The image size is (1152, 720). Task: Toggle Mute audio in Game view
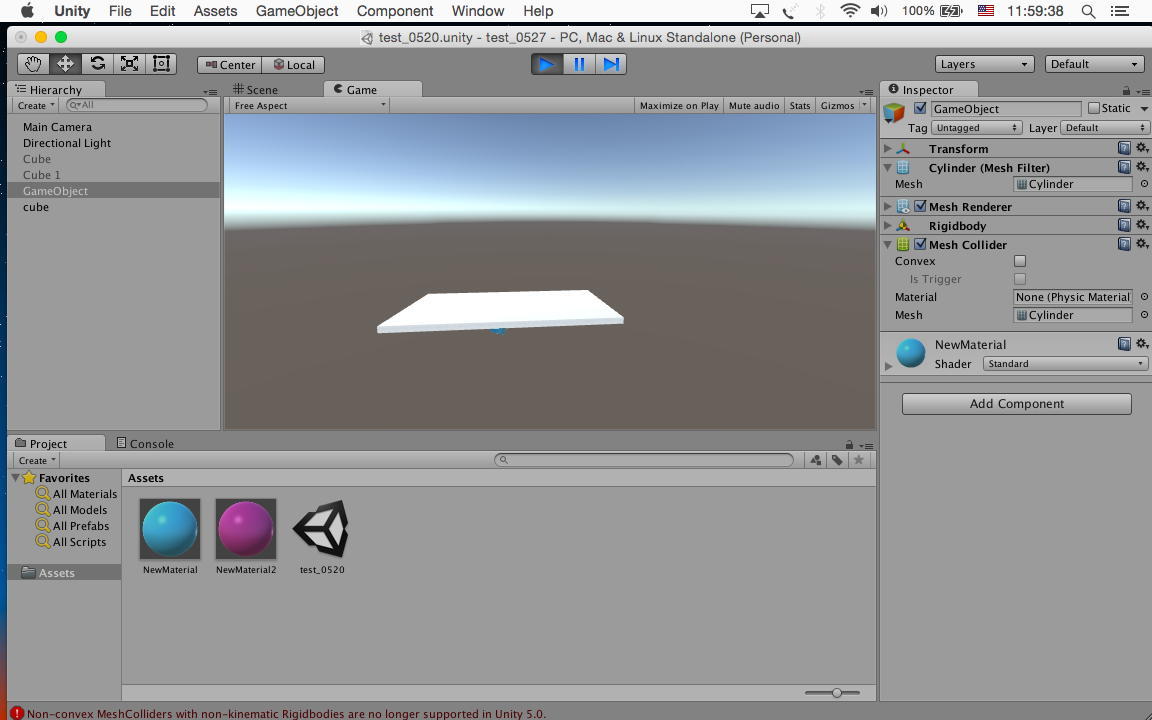pos(754,106)
